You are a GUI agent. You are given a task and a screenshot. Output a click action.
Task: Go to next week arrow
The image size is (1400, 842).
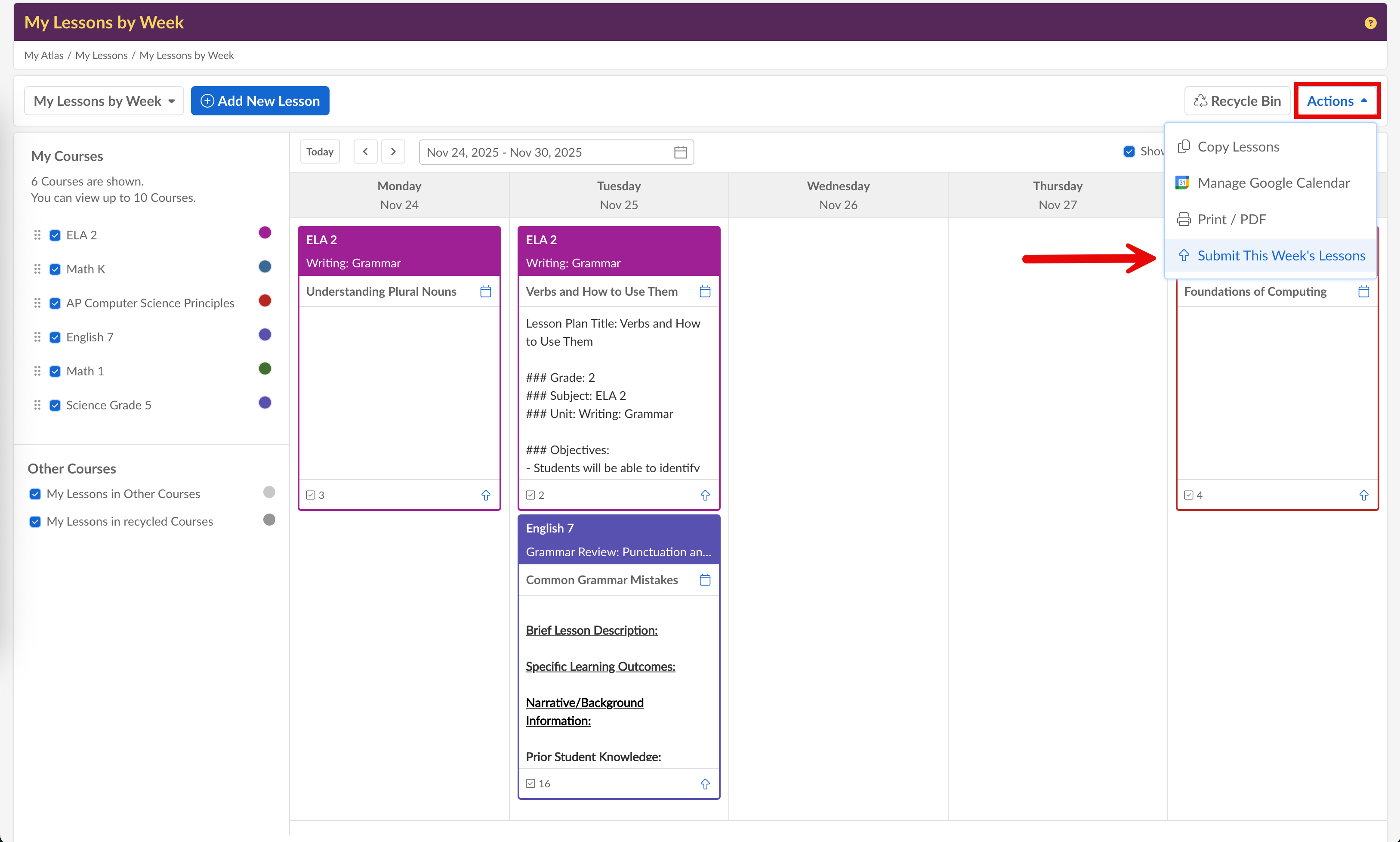pyautogui.click(x=393, y=152)
